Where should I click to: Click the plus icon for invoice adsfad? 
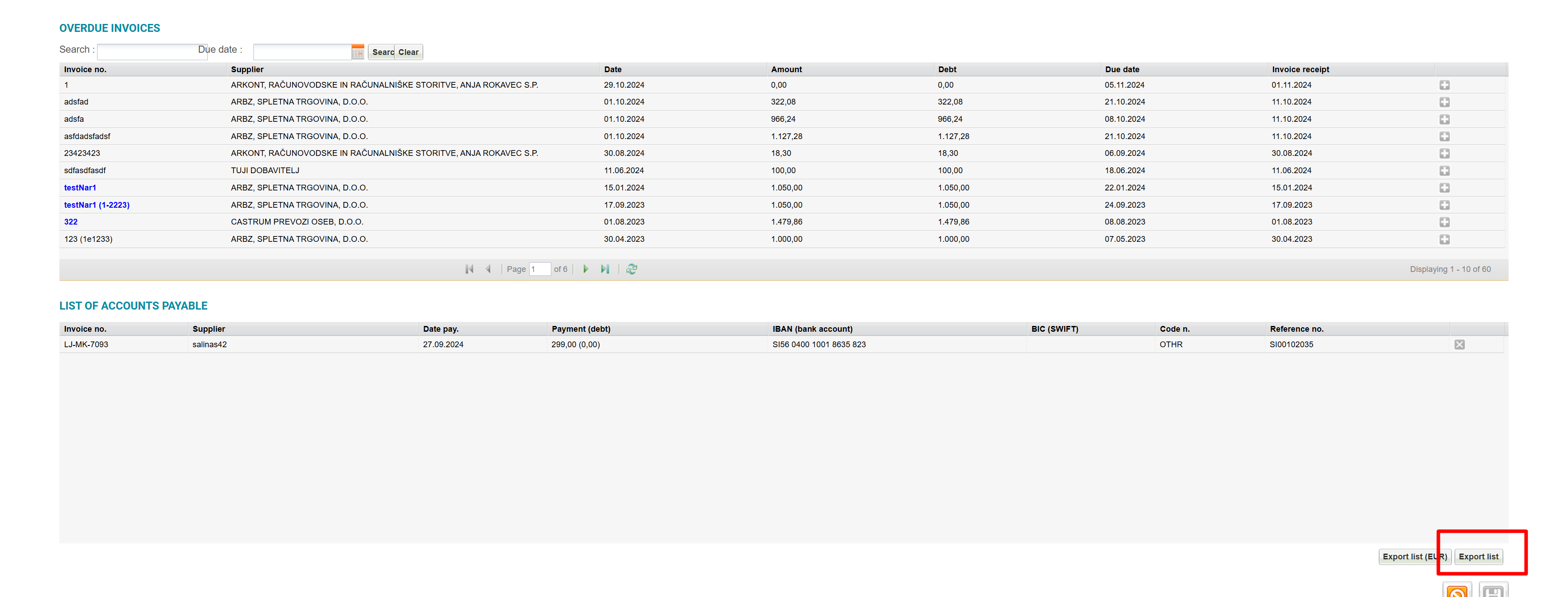[x=1444, y=102]
